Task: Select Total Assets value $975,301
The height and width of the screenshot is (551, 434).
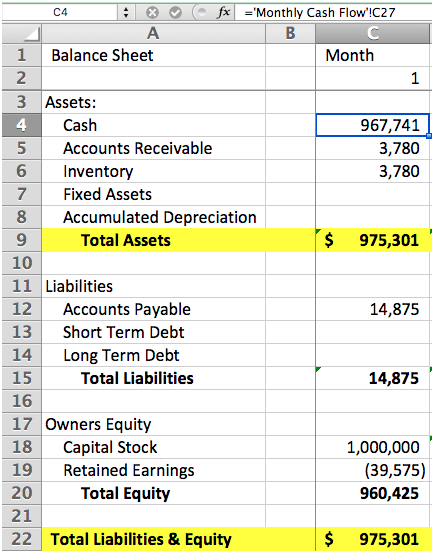Action: 373,240
